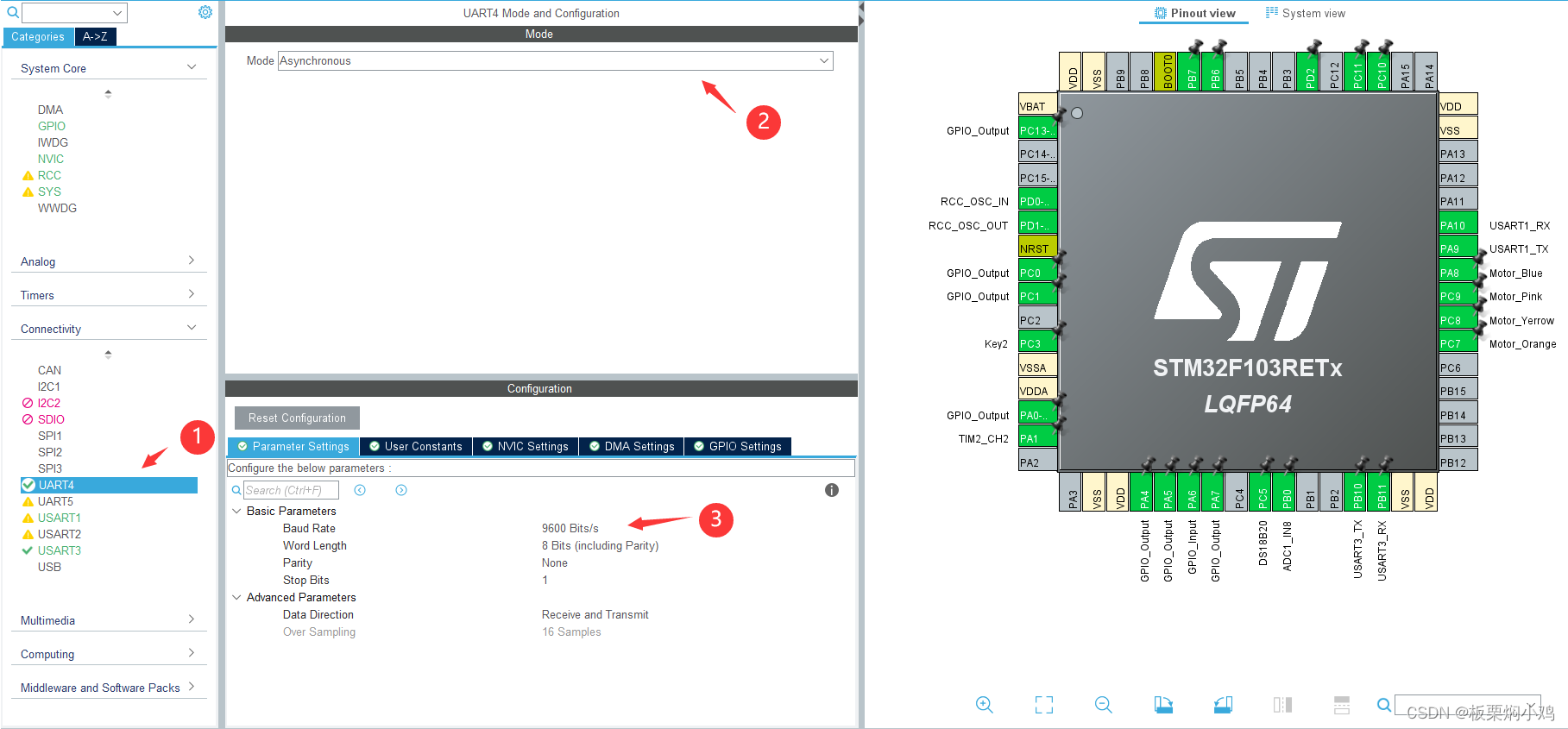Select the PC3 pin labeled Key2
The height and width of the screenshot is (729, 1568).
click(1037, 343)
